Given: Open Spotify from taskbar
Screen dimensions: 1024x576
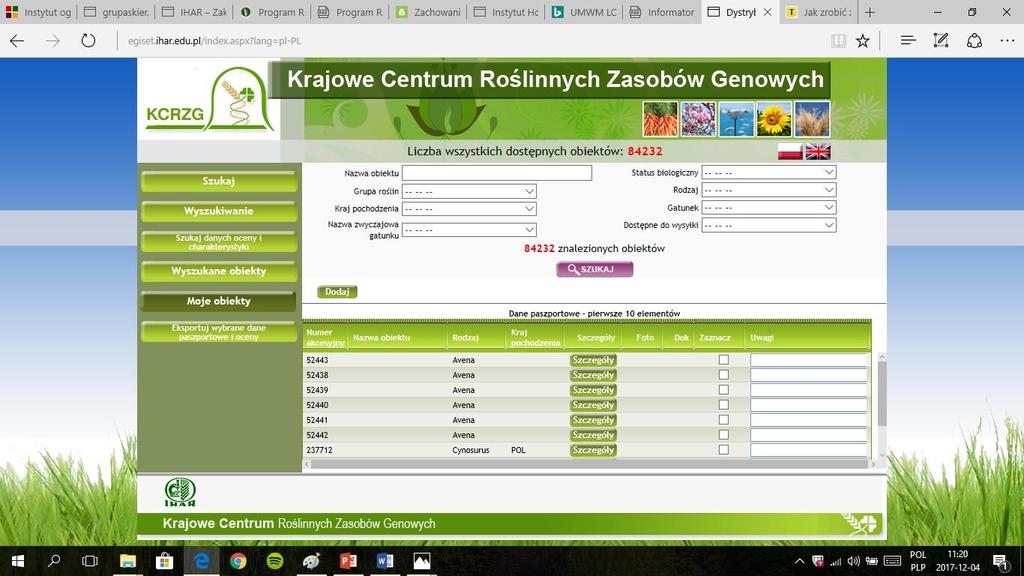Looking at the screenshot, I should pos(275,561).
